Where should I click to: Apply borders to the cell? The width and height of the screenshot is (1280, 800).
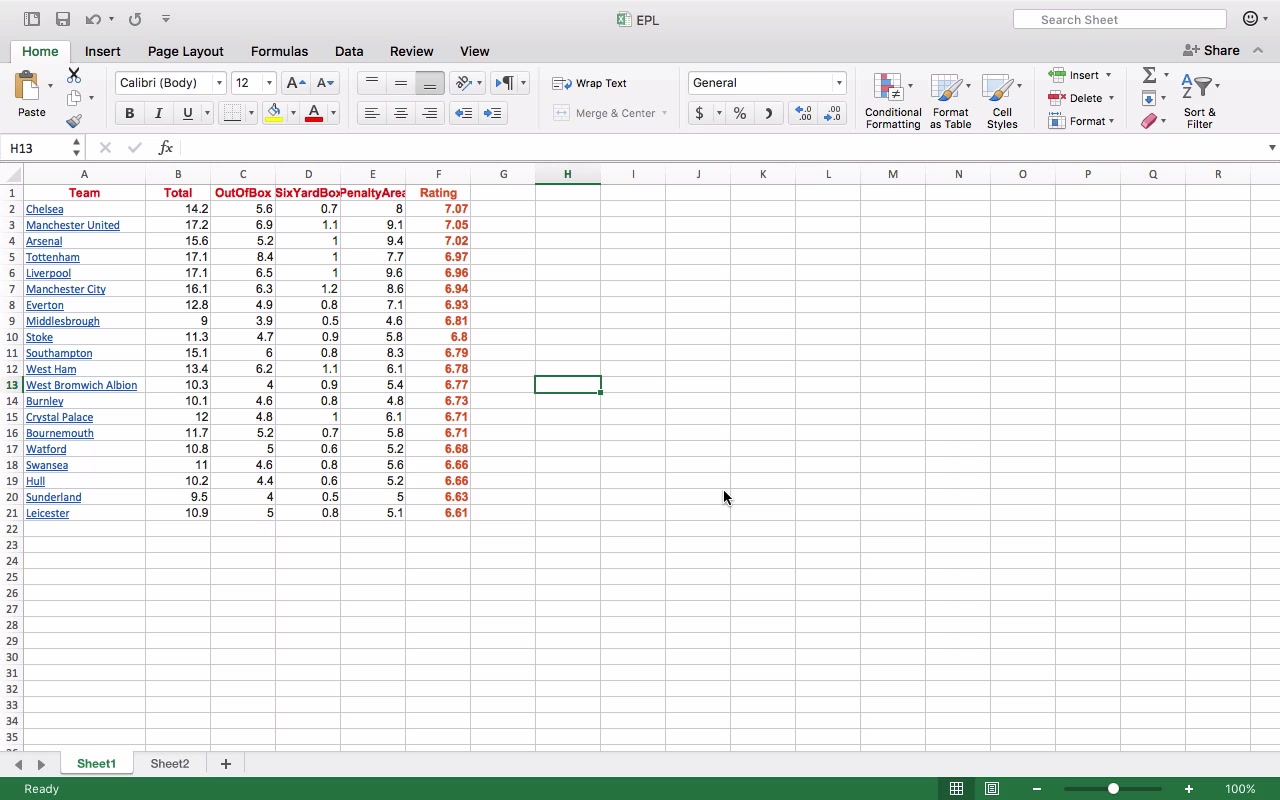232,113
